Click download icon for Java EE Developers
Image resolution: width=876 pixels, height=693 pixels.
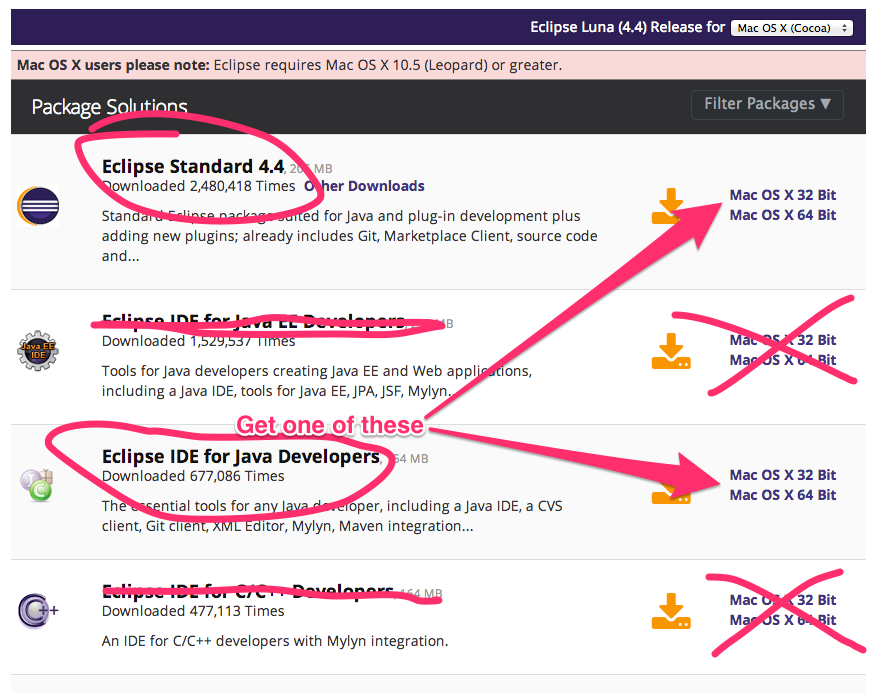coord(671,351)
